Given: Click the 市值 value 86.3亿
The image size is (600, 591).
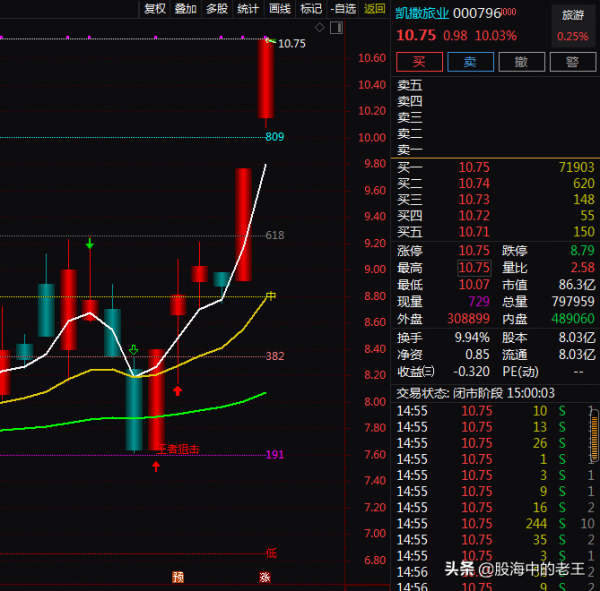Looking at the screenshot, I should [x=577, y=284].
